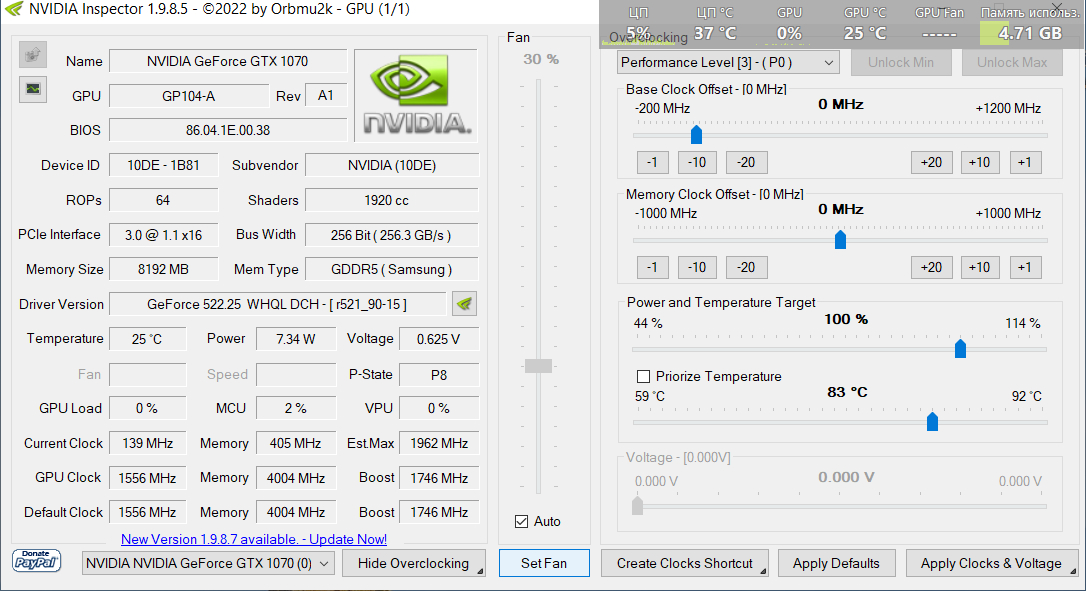Open the sensor monitoring graph icon
Image resolution: width=1086 pixels, height=591 pixels.
(x=33, y=89)
